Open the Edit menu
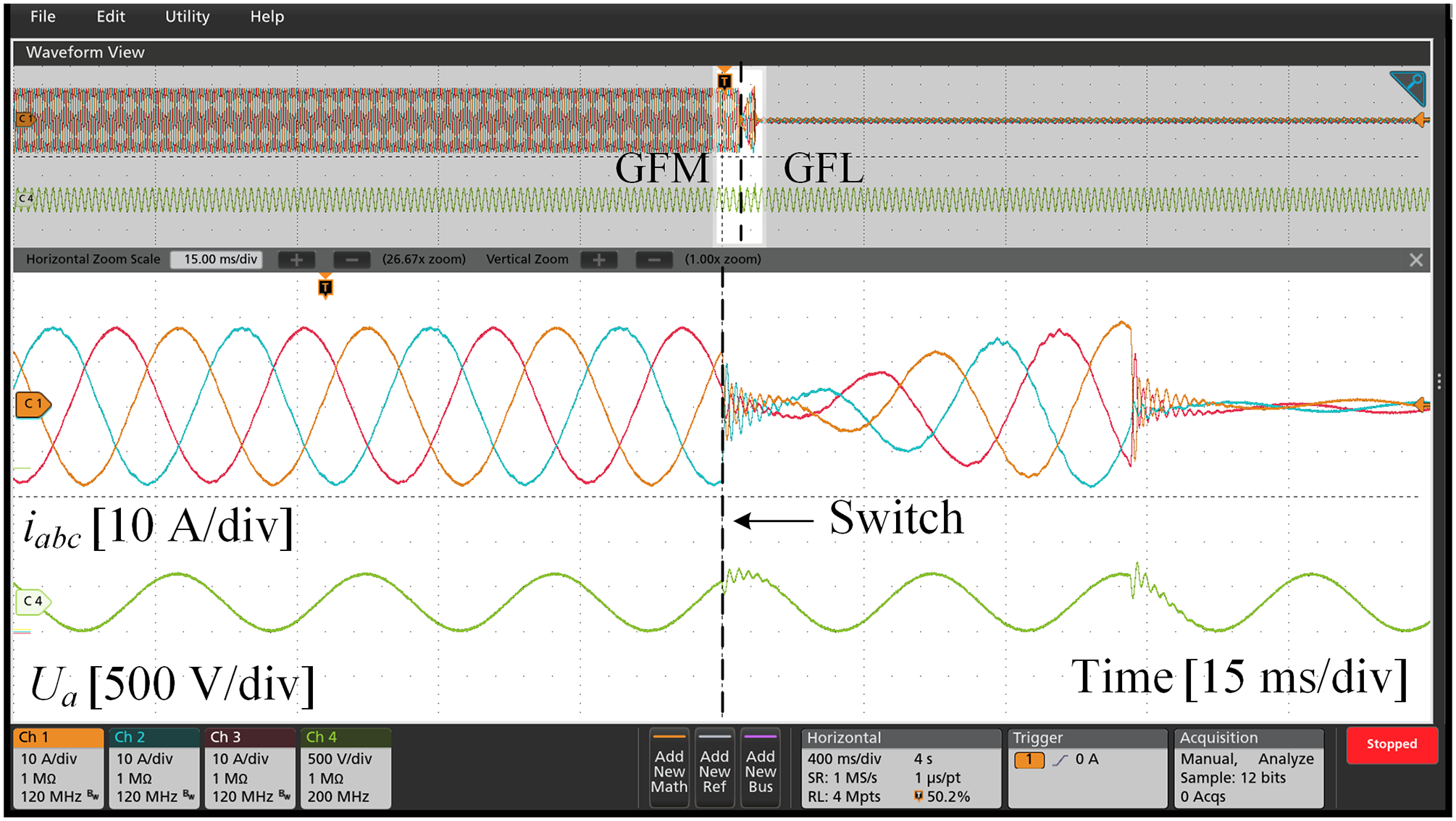This screenshot has width=1456, height=821. click(x=111, y=17)
